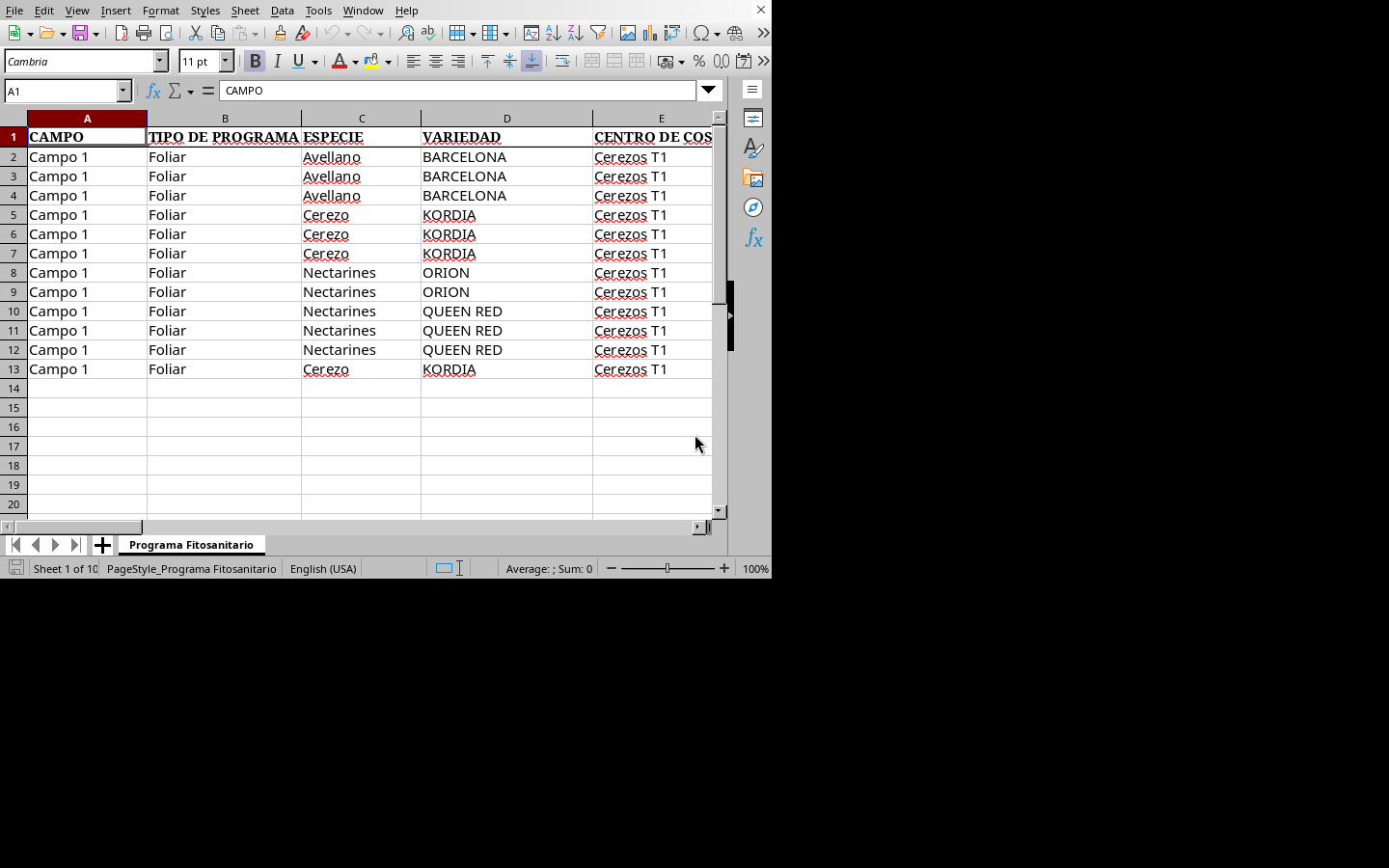Clone formatting with the paintbrush

(x=280, y=33)
